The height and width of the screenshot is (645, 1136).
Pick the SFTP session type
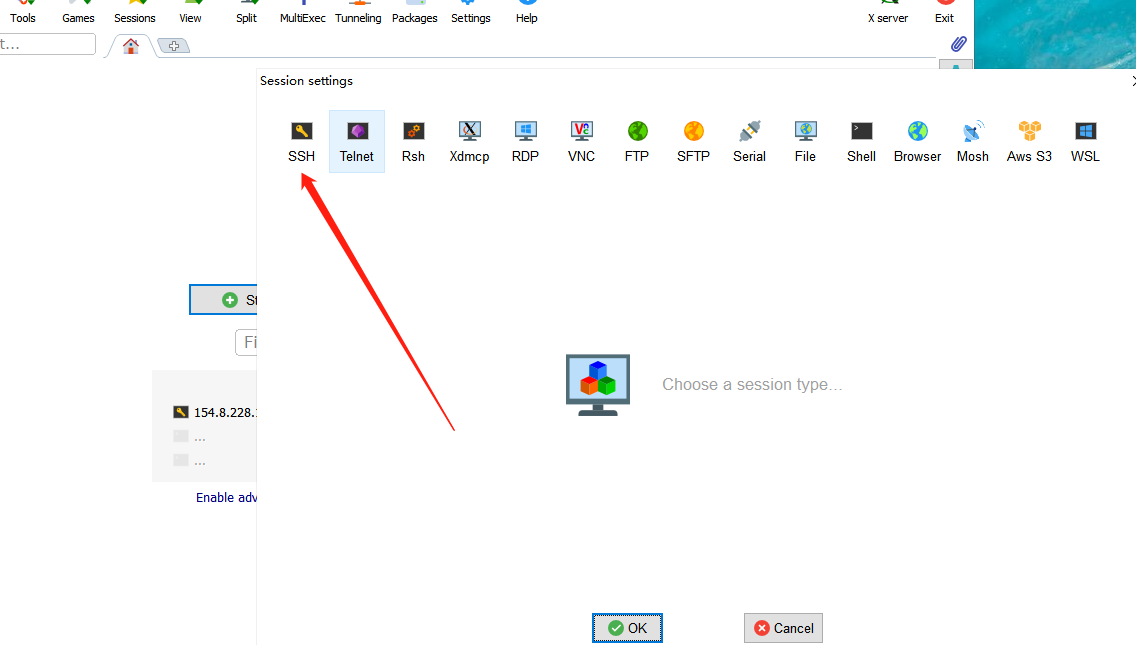(693, 141)
